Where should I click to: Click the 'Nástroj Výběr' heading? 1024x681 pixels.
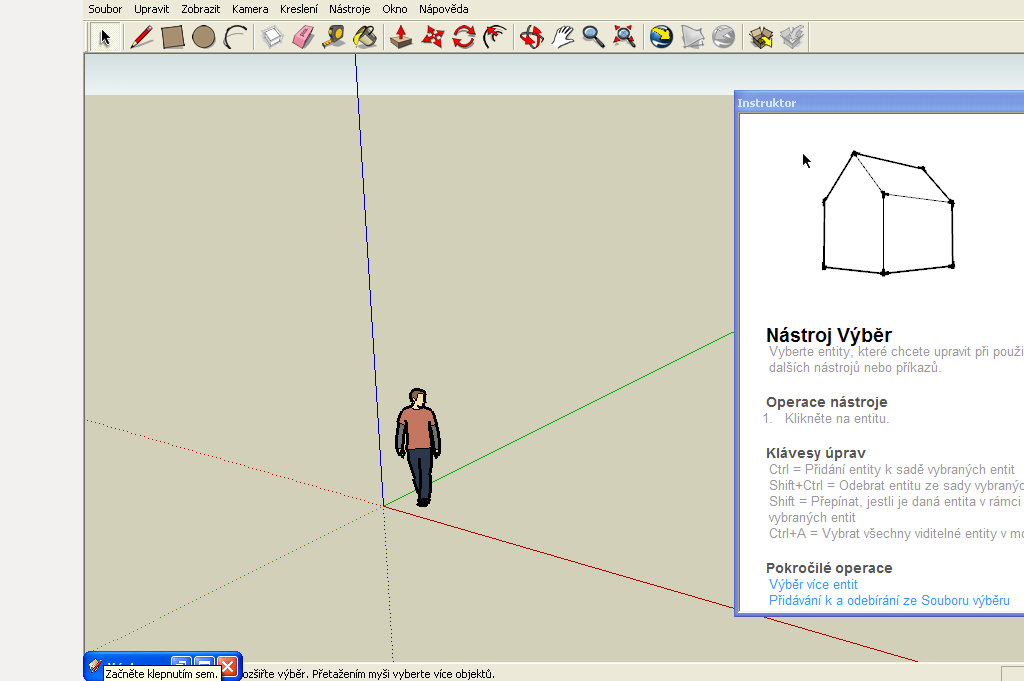pyautogui.click(x=829, y=335)
